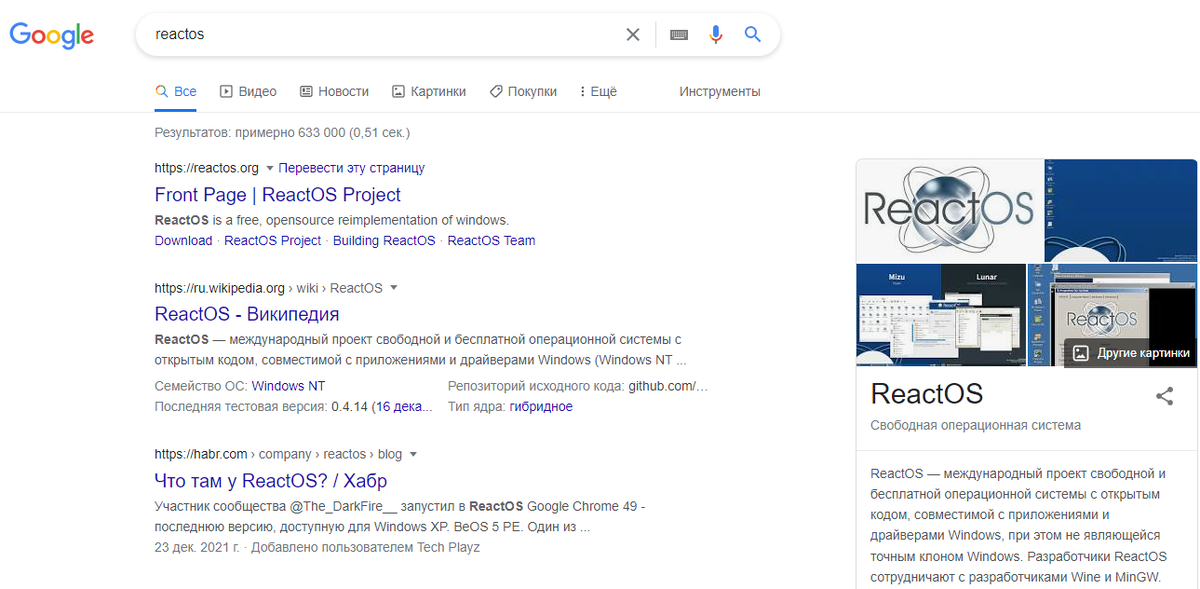This screenshot has width=1200, height=589.
Task: Click the Windows NT link
Action: 288,386
